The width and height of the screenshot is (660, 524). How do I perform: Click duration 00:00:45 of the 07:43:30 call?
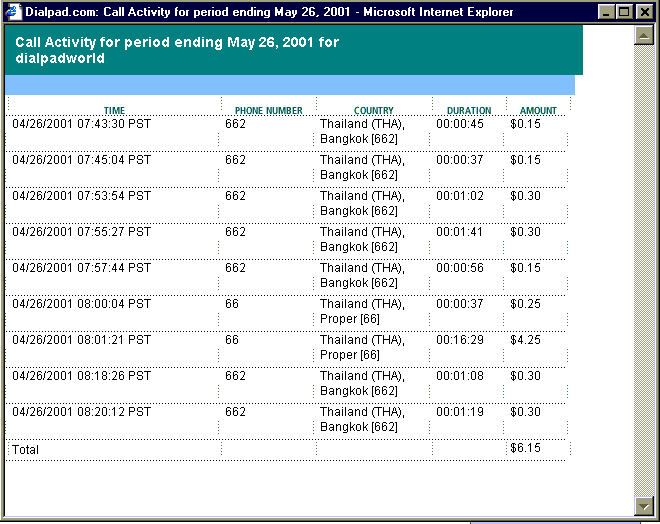tap(460, 124)
